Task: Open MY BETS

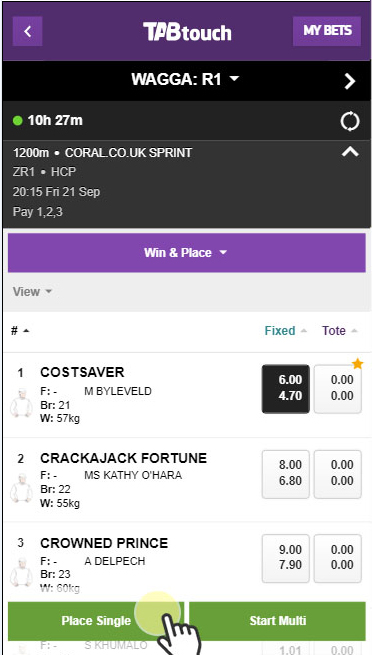Action: point(327,31)
